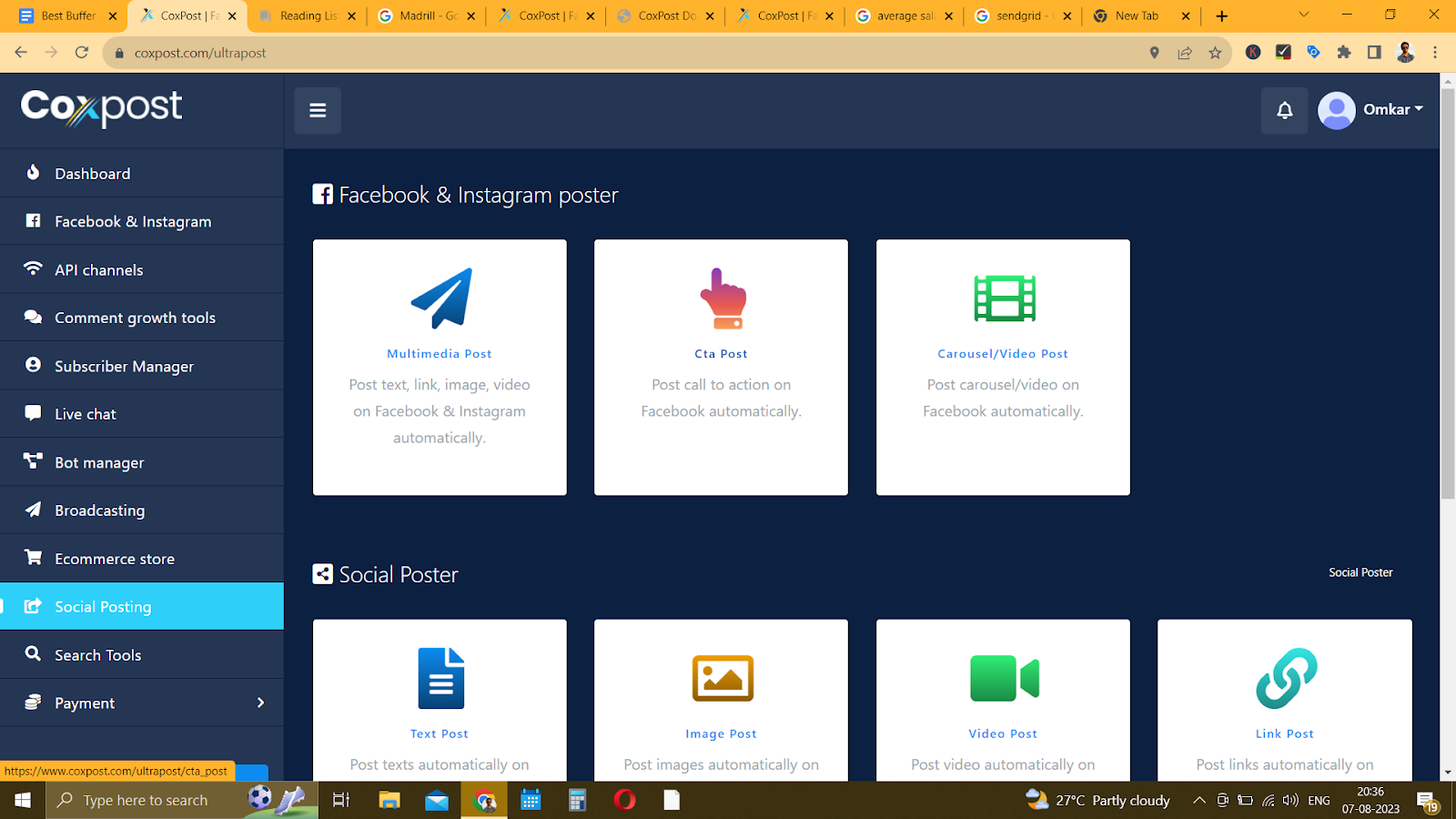Reload the coxpost page
The image size is (1456, 819).
(81, 53)
